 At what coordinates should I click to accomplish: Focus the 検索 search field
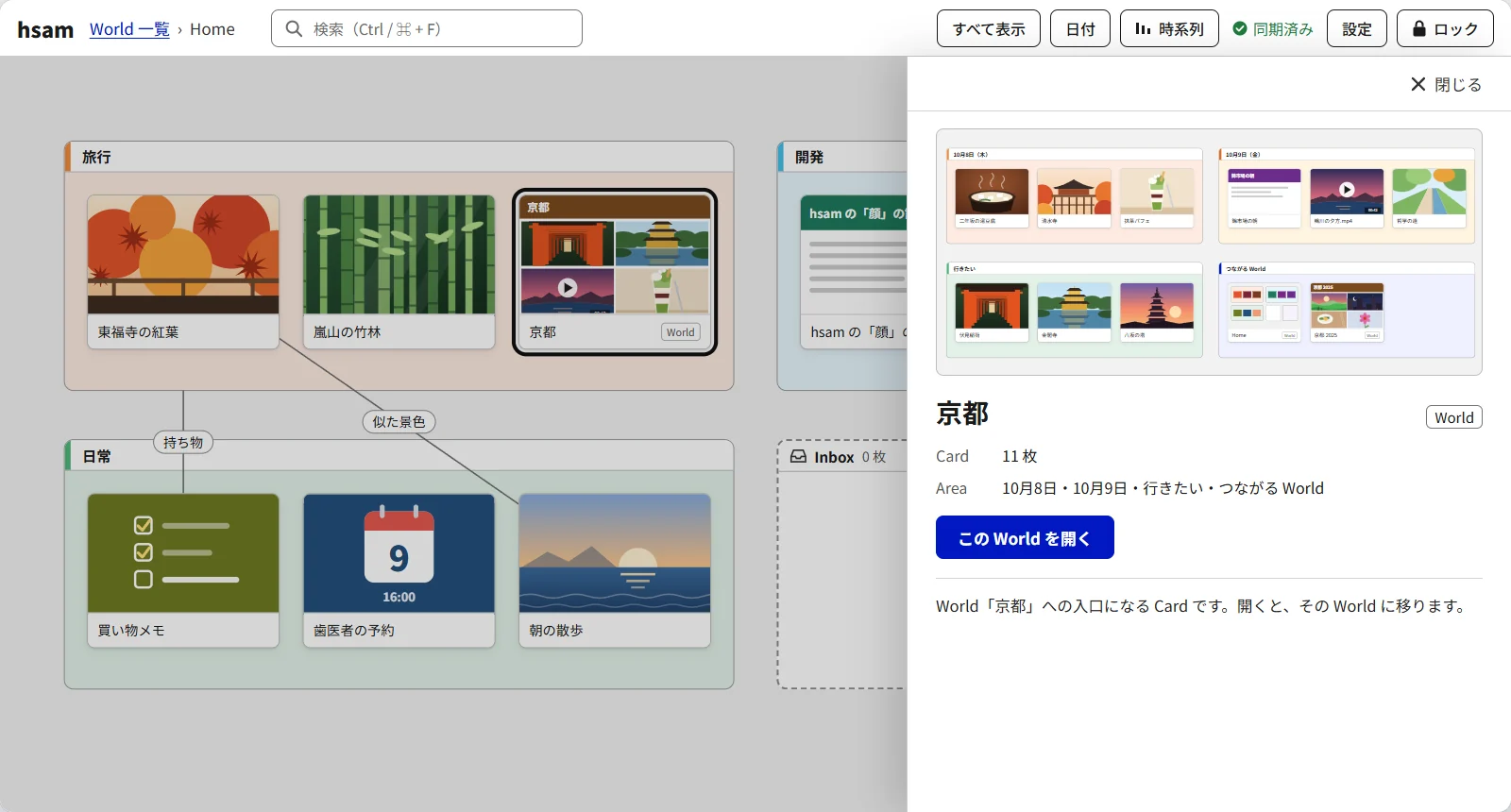tap(427, 28)
